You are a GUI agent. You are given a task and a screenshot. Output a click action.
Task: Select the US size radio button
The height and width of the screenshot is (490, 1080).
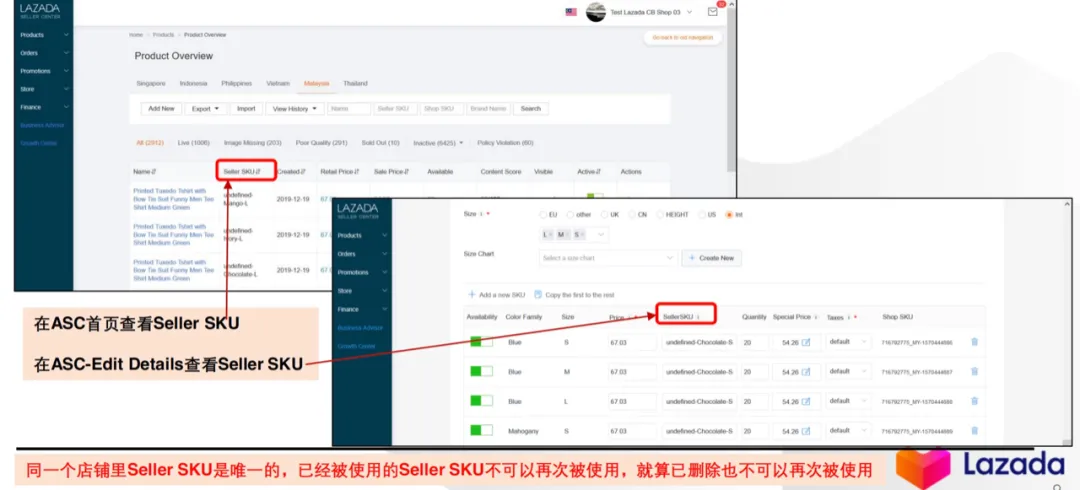701,214
